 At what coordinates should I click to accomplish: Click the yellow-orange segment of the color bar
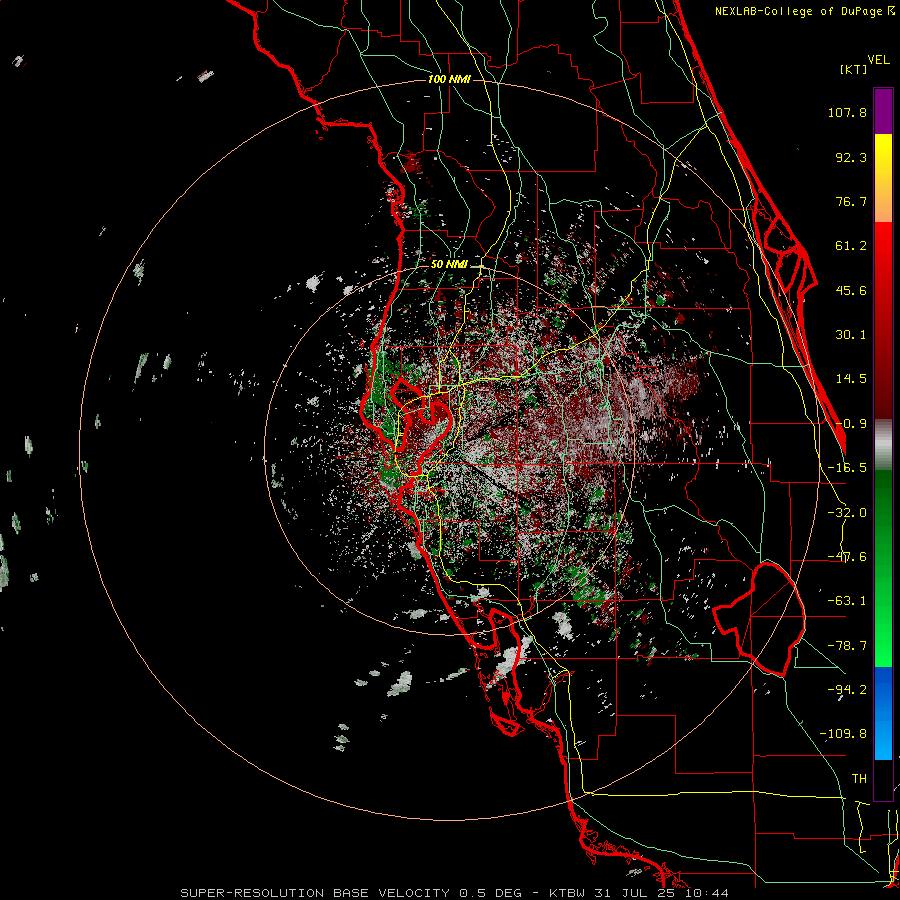coord(883,178)
